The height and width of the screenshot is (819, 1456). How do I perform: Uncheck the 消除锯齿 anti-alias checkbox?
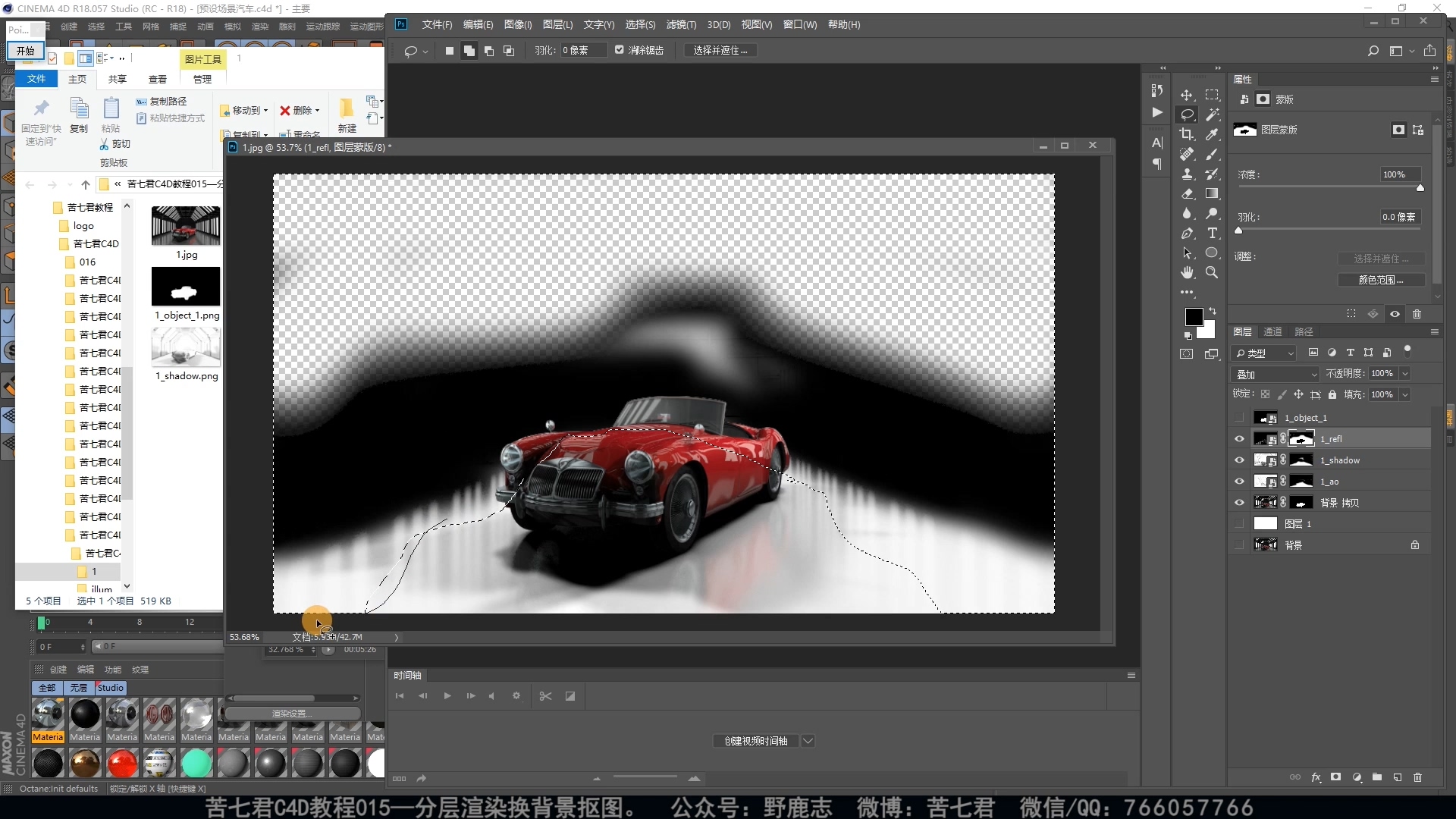click(620, 50)
